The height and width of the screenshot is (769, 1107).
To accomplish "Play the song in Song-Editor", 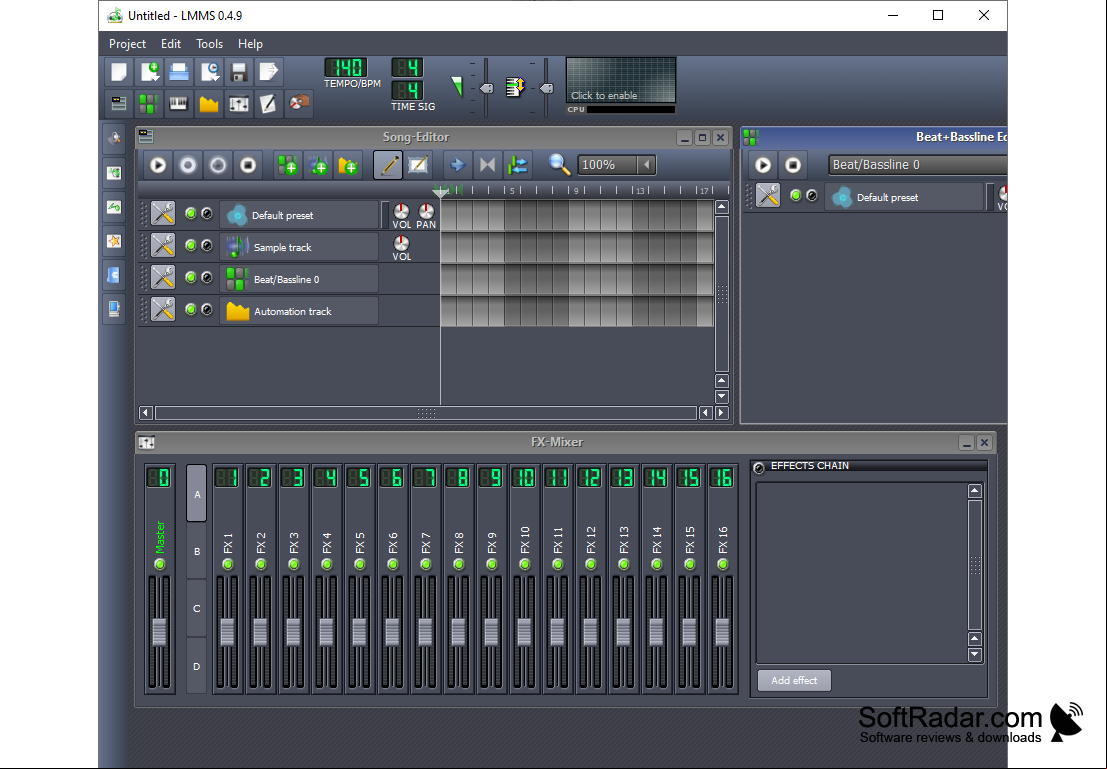I will click(158, 165).
